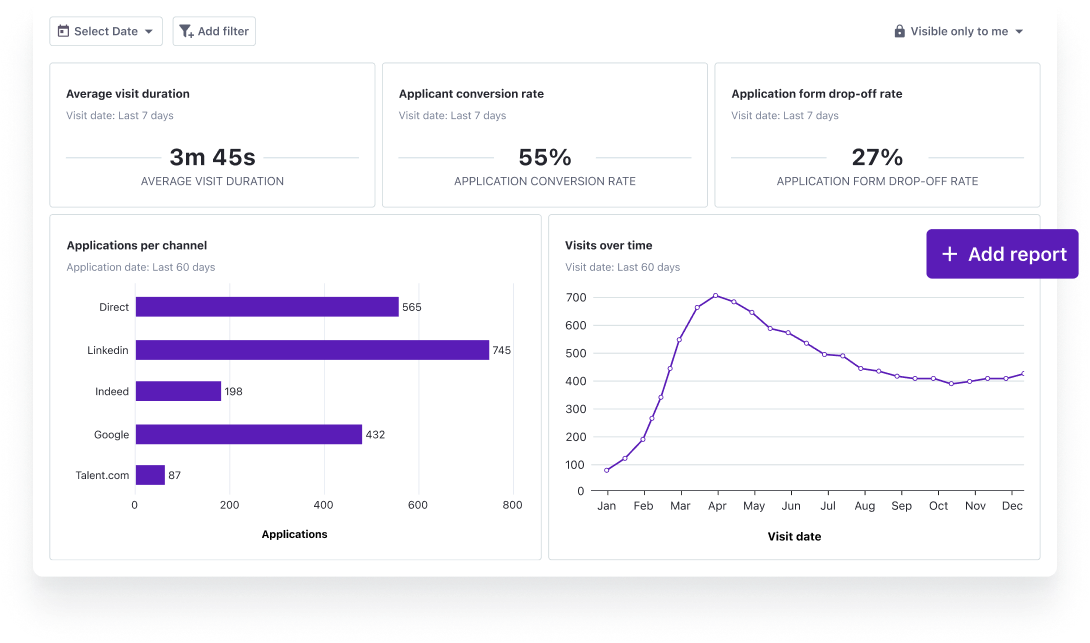Click the 87 value next to Talent.com bar
This screenshot has width=1090, height=643.
click(x=174, y=475)
